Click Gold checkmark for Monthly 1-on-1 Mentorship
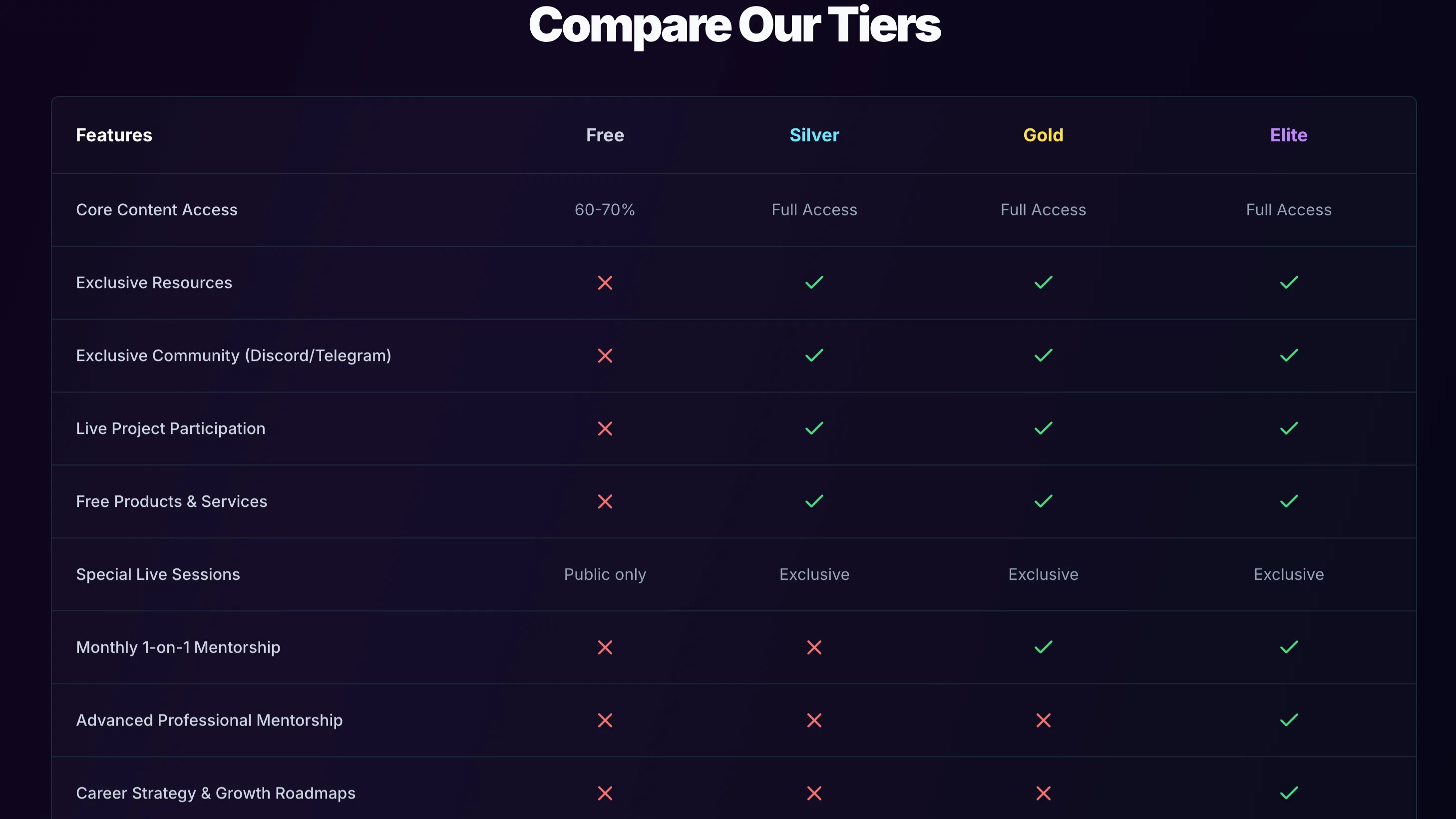Screen dimensions: 1456x819 point(1043,647)
